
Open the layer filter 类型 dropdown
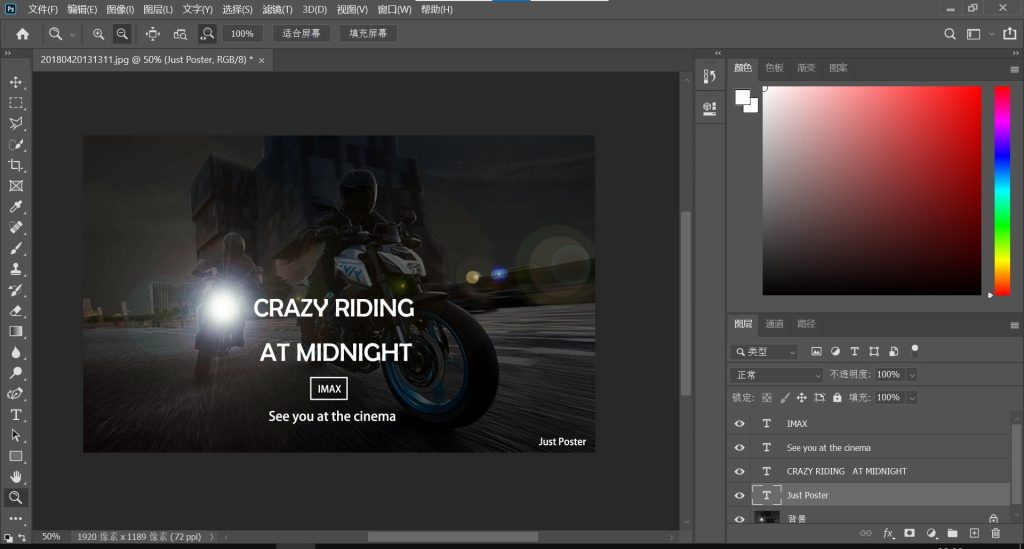(765, 352)
